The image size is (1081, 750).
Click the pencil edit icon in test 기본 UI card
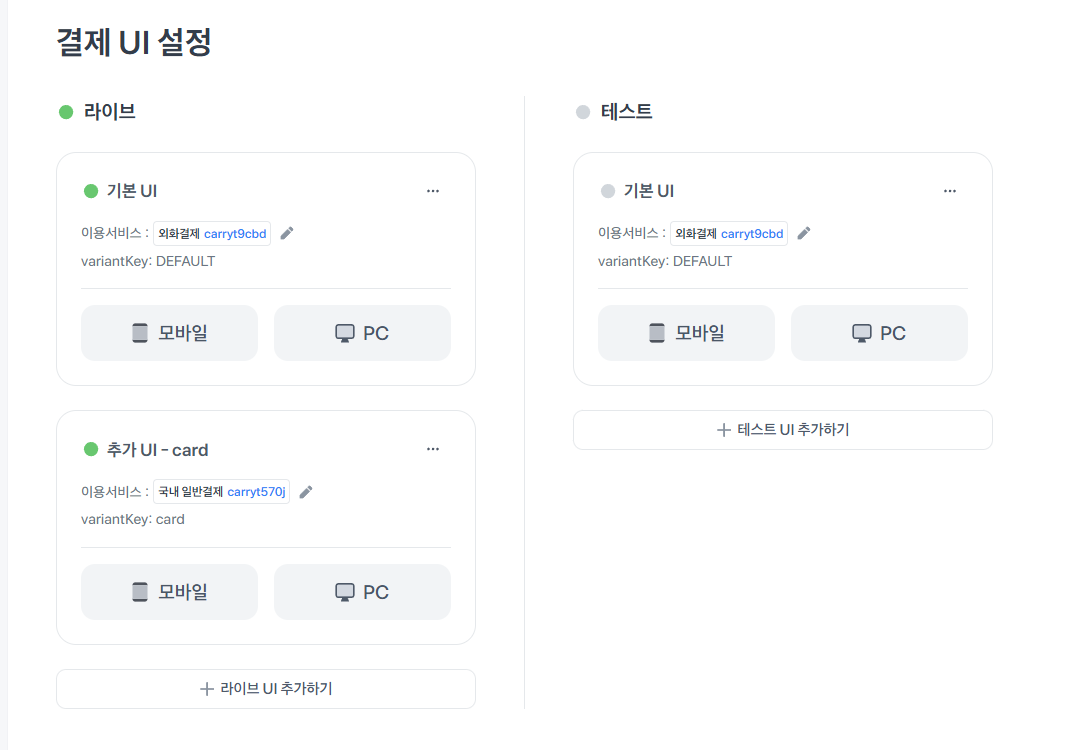804,233
